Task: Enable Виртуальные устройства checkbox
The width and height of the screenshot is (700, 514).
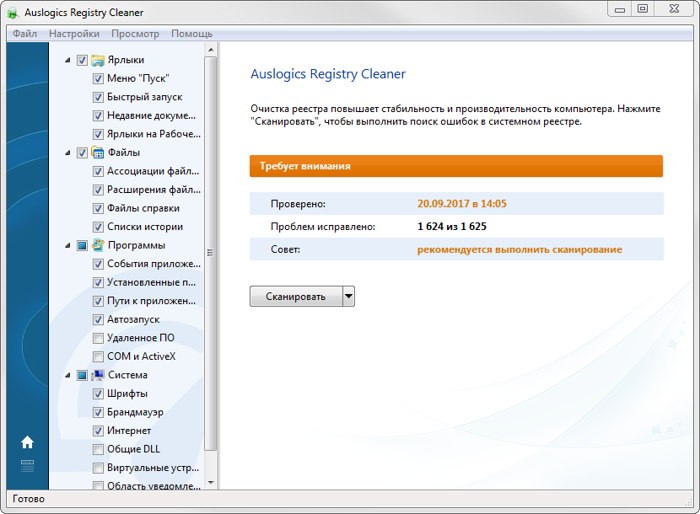Action: click(x=98, y=468)
